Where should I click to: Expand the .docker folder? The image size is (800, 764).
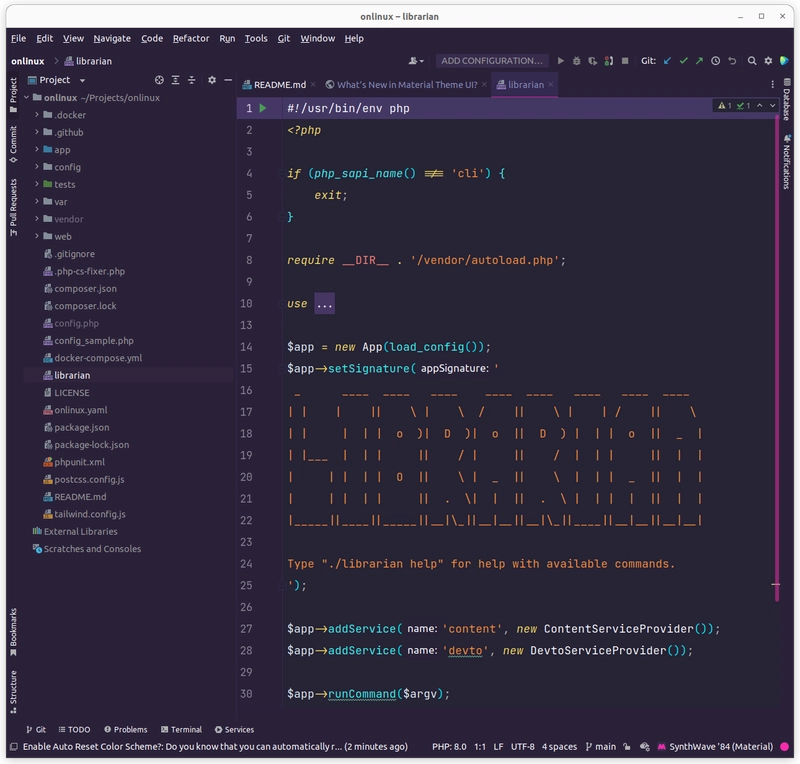click(37, 115)
